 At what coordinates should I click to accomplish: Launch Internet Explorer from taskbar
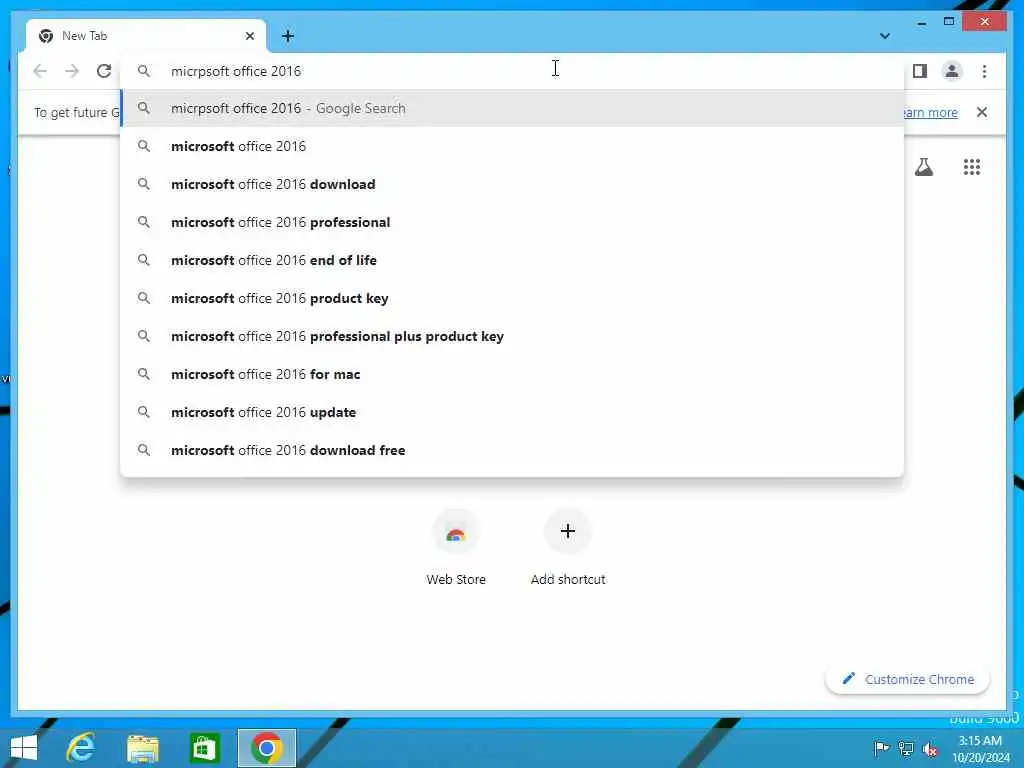81,748
